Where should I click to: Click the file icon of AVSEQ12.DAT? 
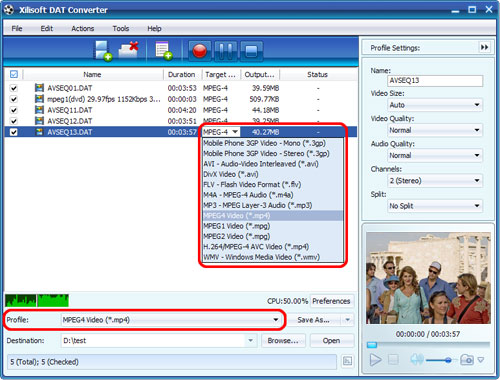39,121
